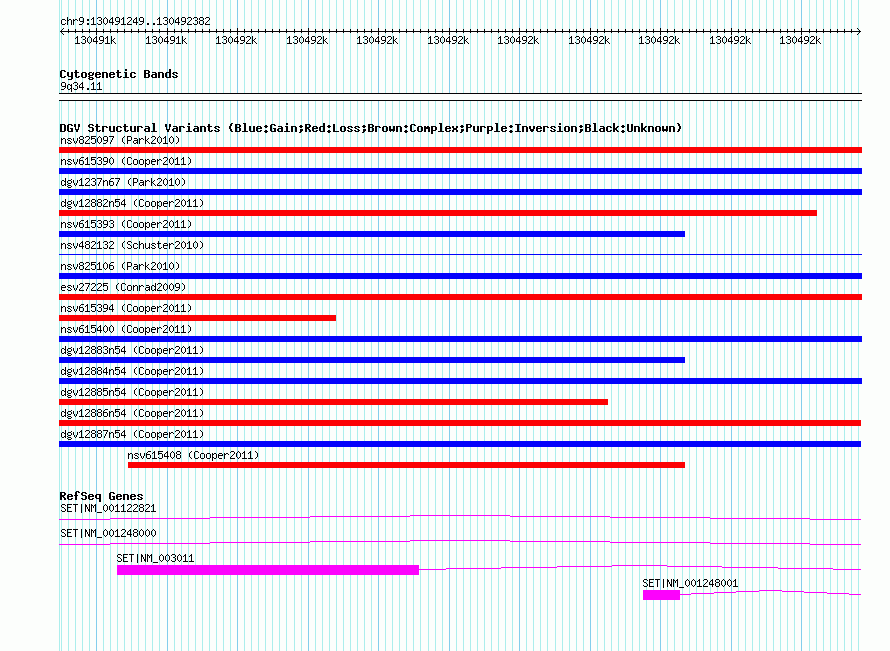This screenshot has height=651, width=890.
Task: Click variant label nsv615394 (Cooper2011)
Action: tap(126, 308)
